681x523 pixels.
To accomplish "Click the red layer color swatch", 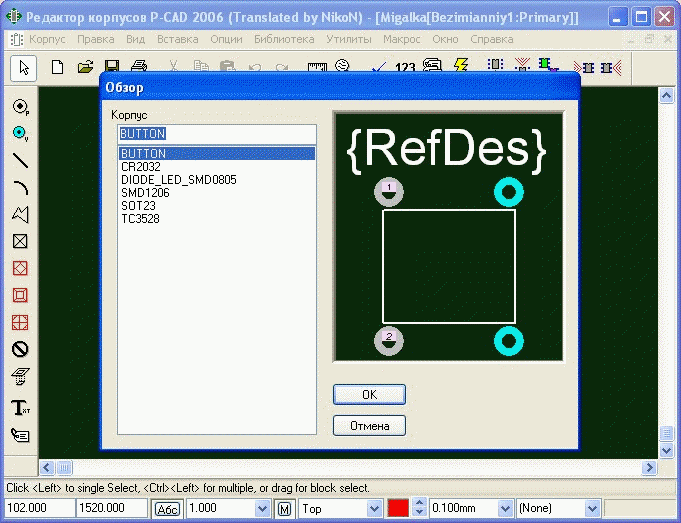I will click(398, 509).
